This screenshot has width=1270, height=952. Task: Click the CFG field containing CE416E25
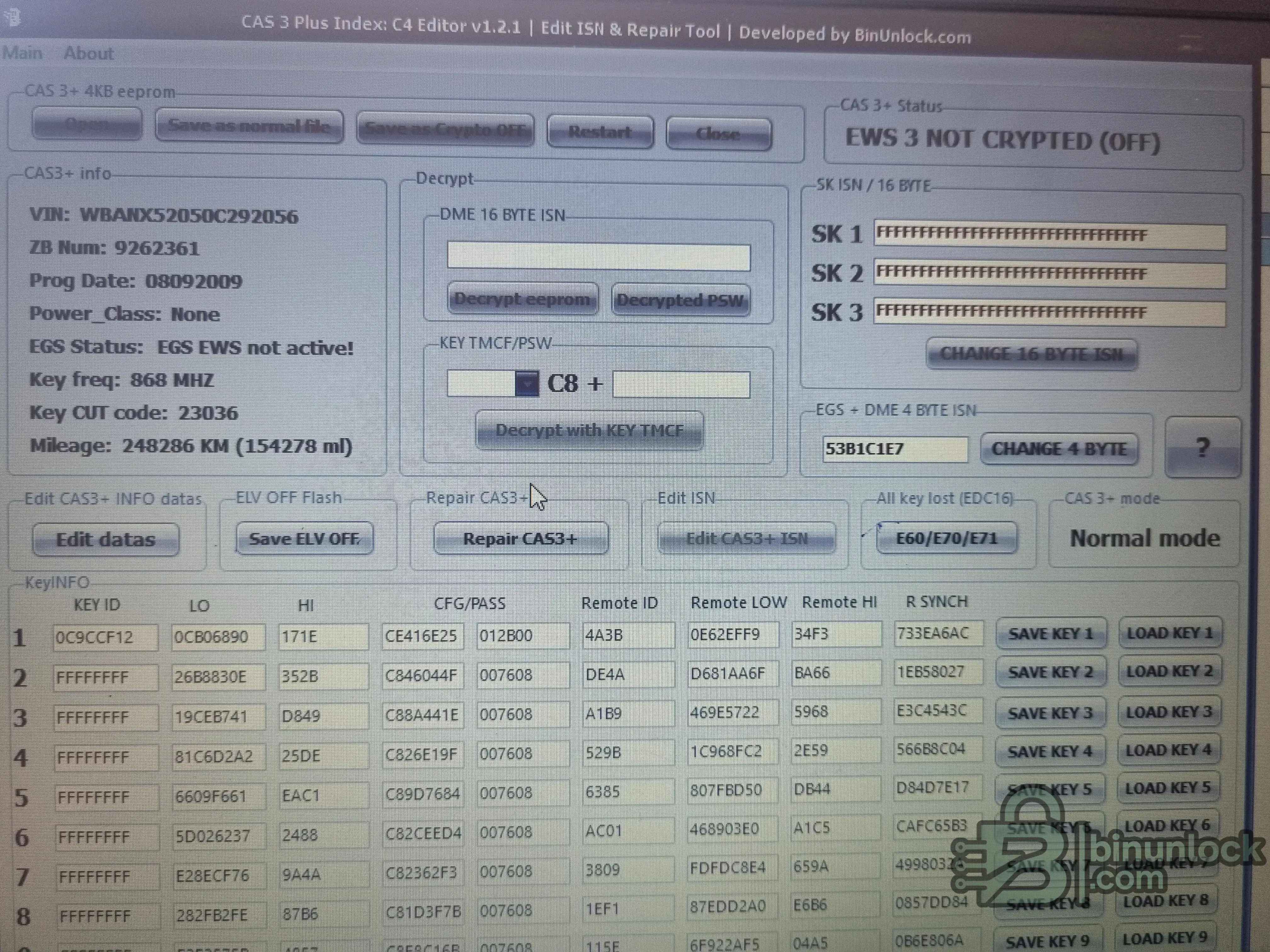(423, 636)
